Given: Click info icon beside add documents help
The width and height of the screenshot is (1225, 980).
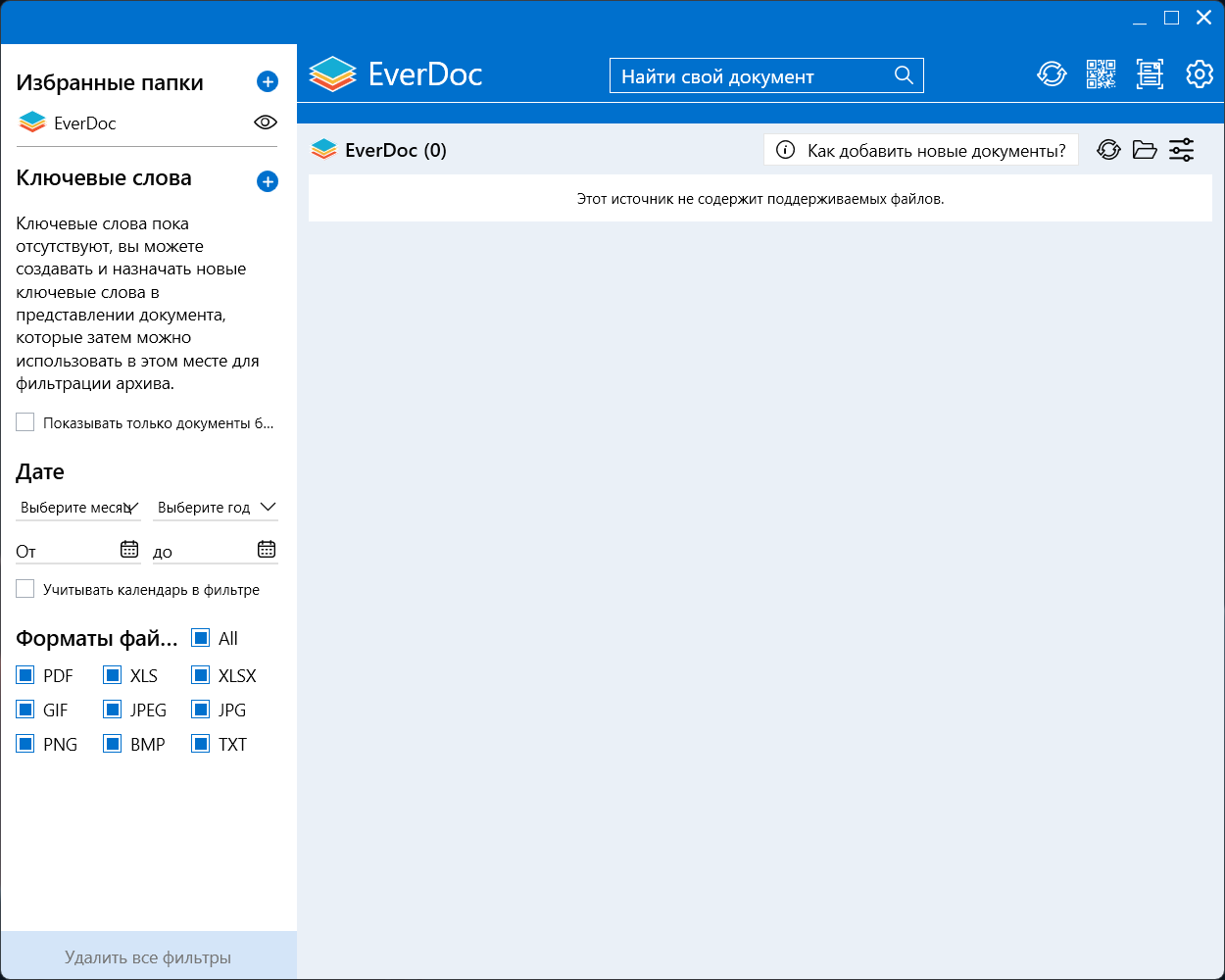Looking at the screenshot, I should pyautogui.click(x=785, y=150).
